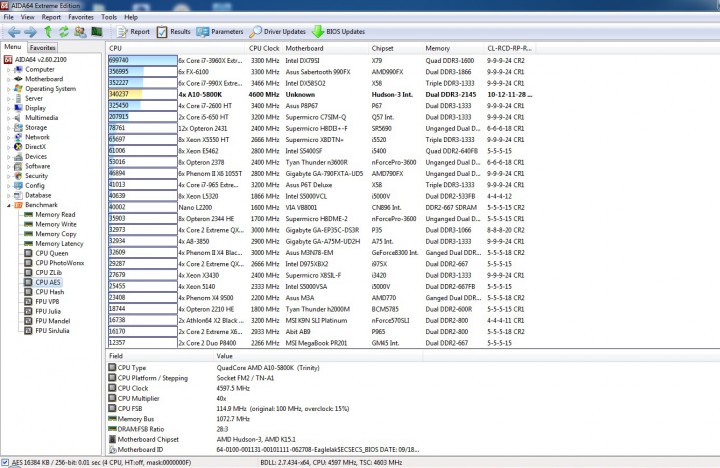Open the Favorites menu
The width and height of the screenshot is (720, 468).
click(x=81, y=17)
